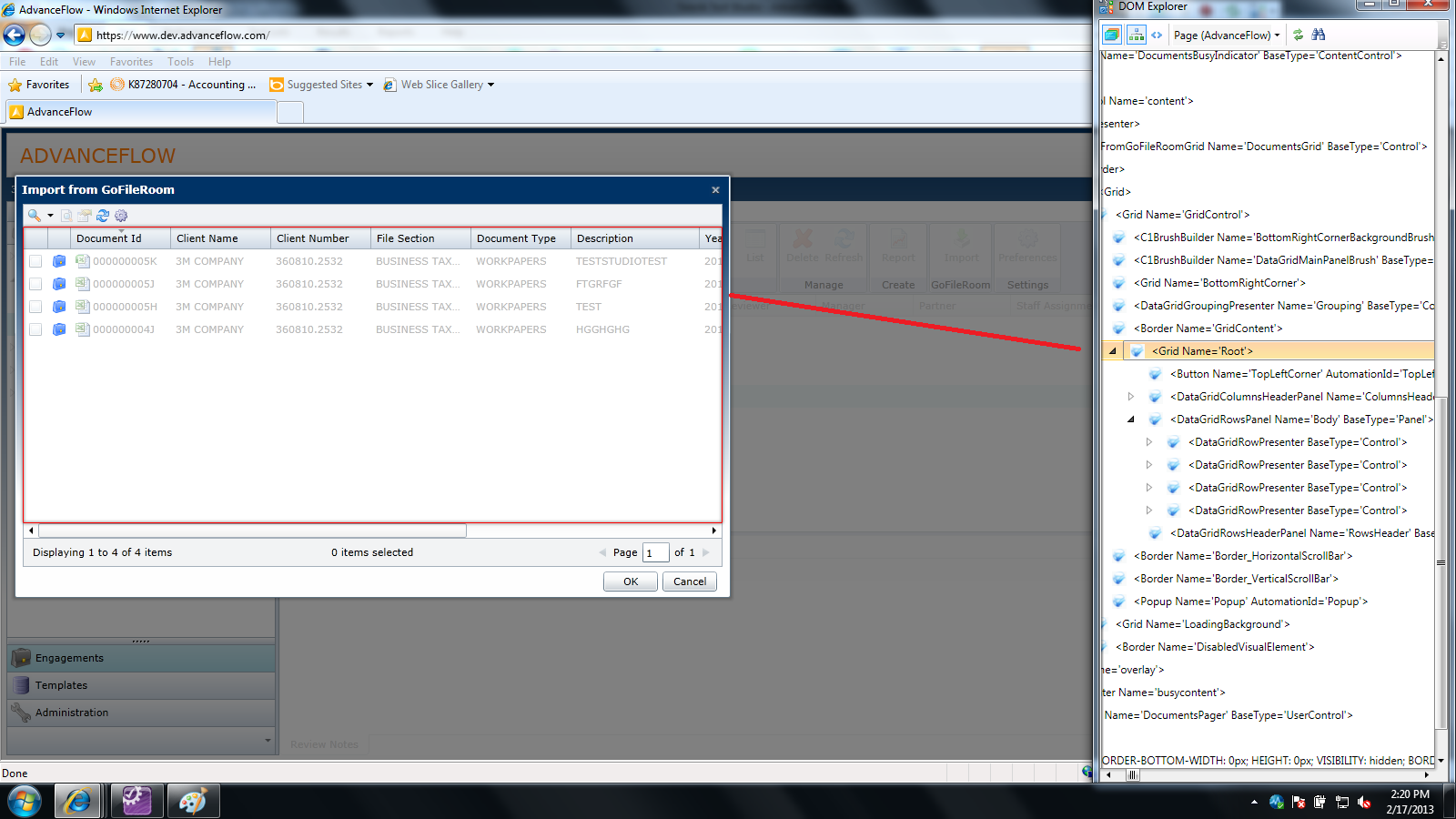The height and width of the screenshot is (819, 1456).
Task: Click the Page number input field
Action: tap(655, 552)
